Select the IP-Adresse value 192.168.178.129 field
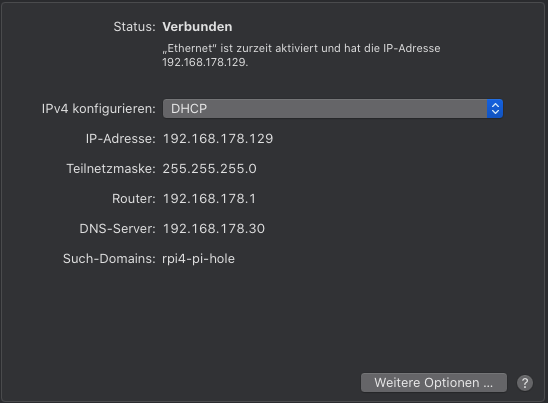Screen dimensions: 548x403 (218, 139)
